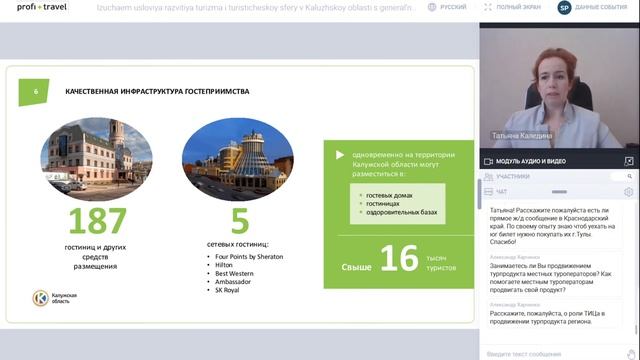Click the left hotel photo above 187
The height and width of the screenshot is (360, 640).
(96, 159)
